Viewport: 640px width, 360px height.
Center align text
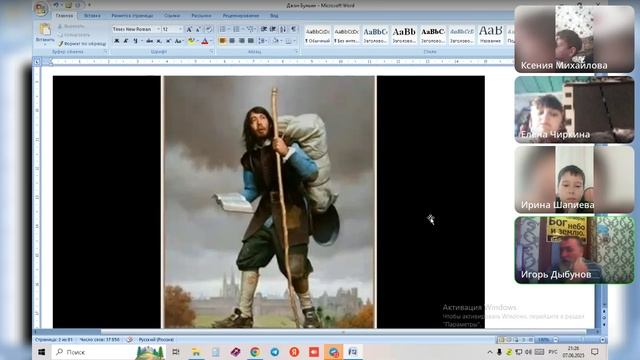232,41
